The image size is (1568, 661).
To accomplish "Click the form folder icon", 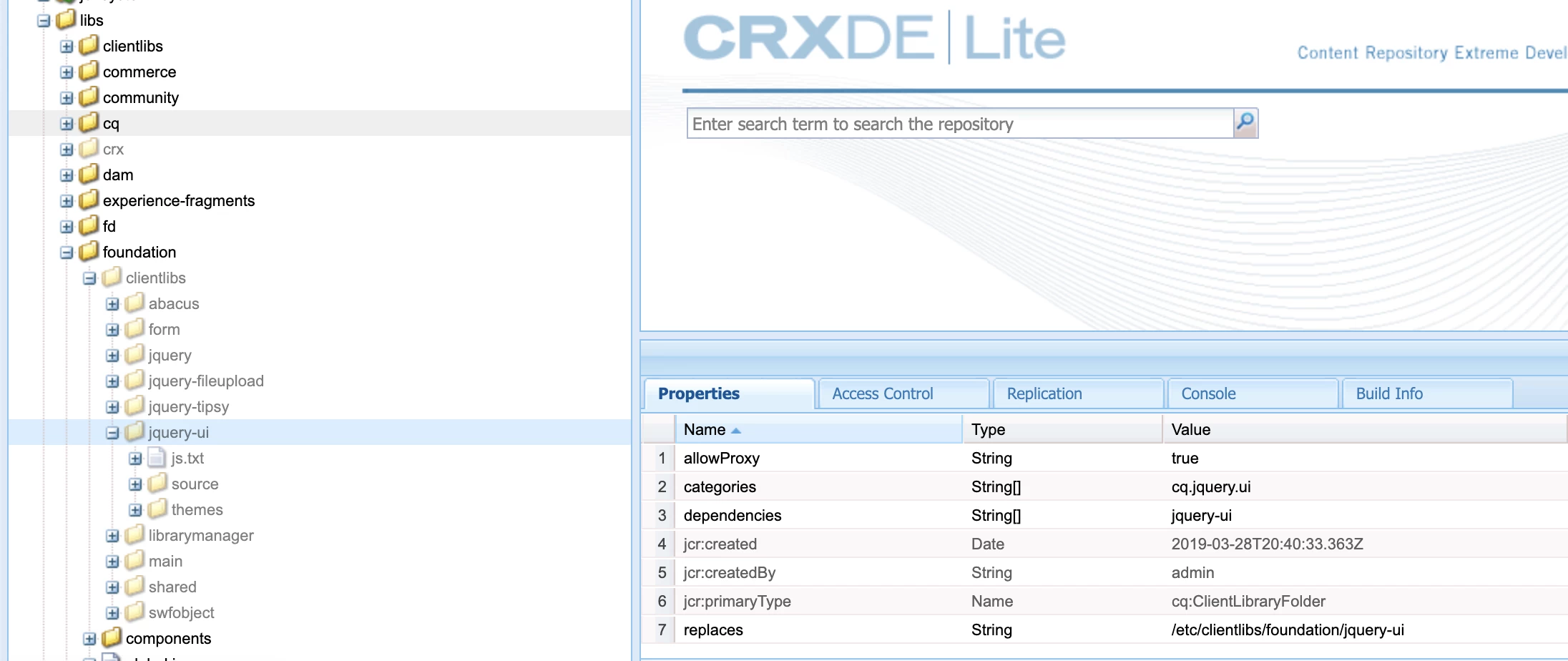I will pos(134,328).
